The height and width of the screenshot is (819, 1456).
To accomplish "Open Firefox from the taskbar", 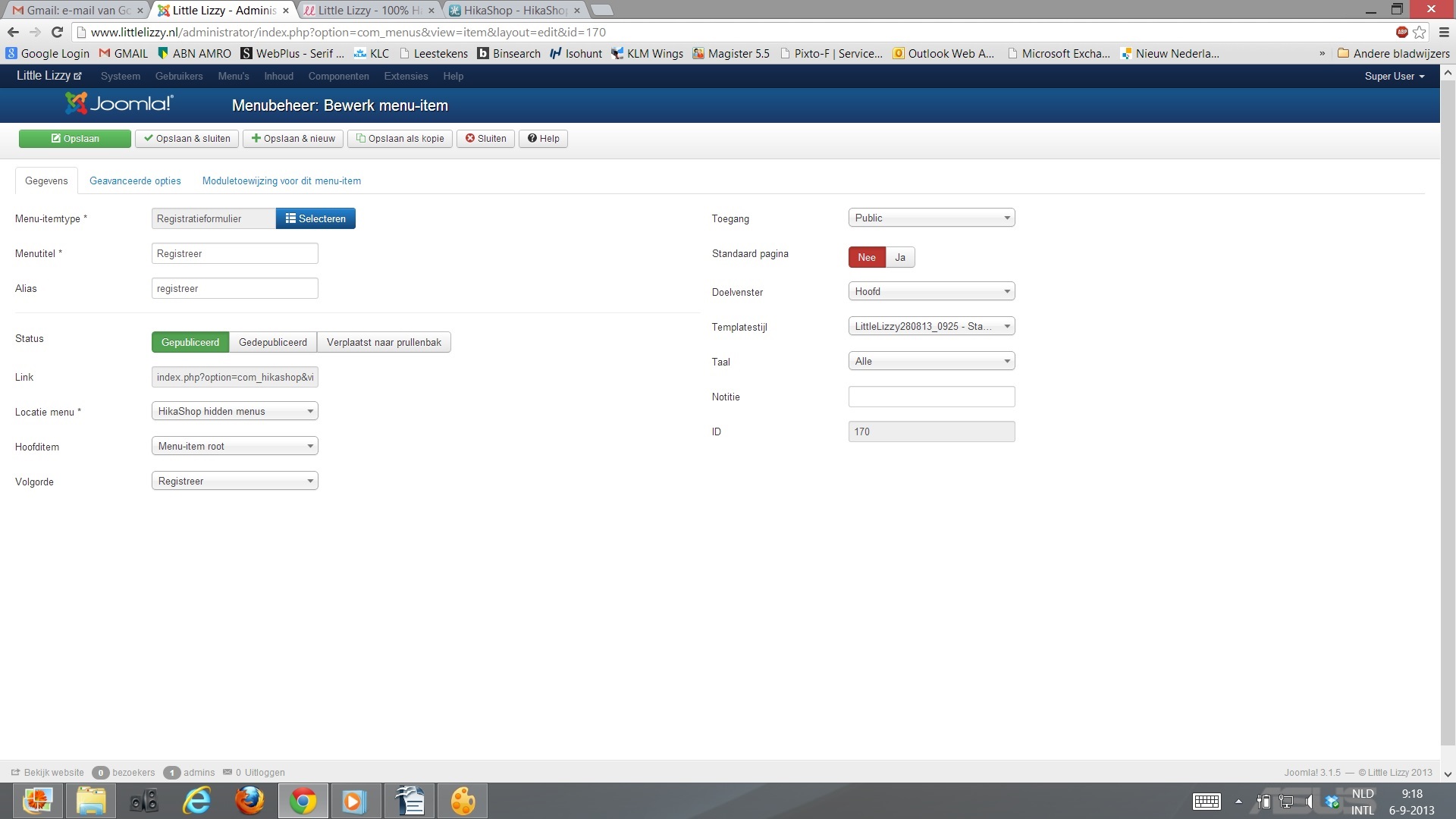I will (249, 801).
